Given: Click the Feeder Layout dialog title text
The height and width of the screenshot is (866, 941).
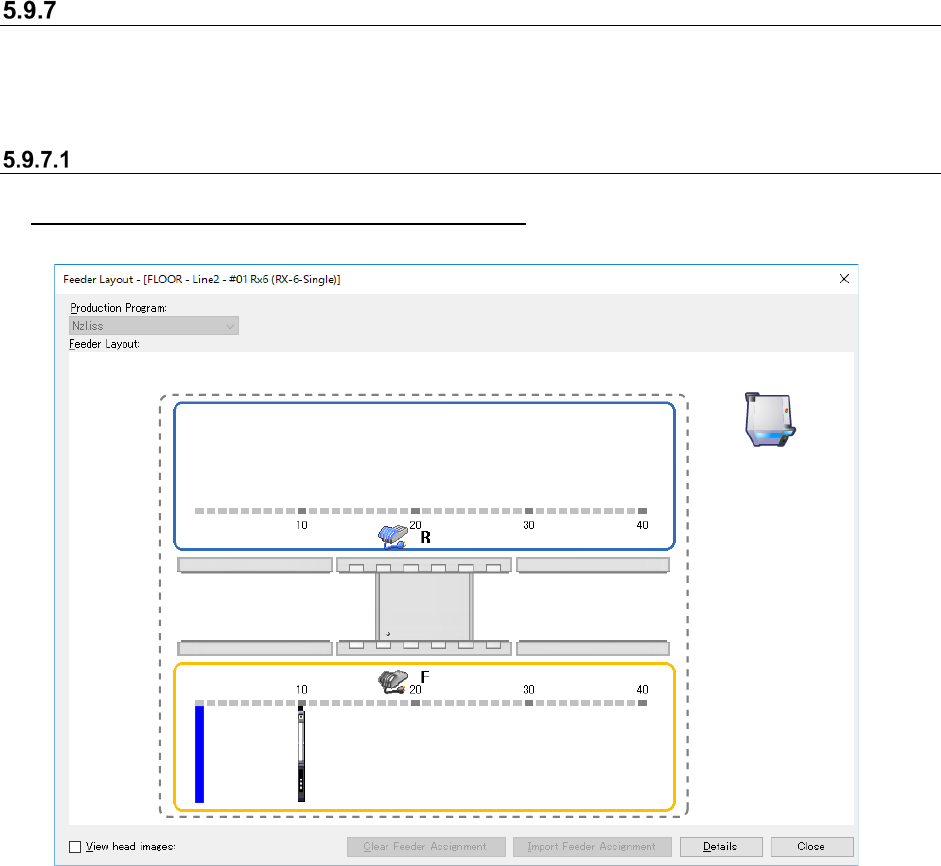Looking at the screenshot, I should click(x=202, y=279).
